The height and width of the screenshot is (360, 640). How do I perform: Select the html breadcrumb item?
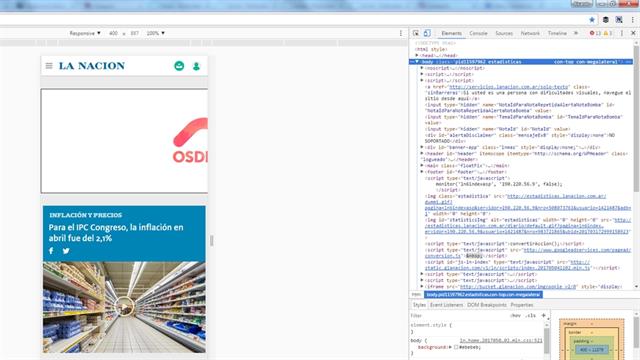[x=416, y=294]
